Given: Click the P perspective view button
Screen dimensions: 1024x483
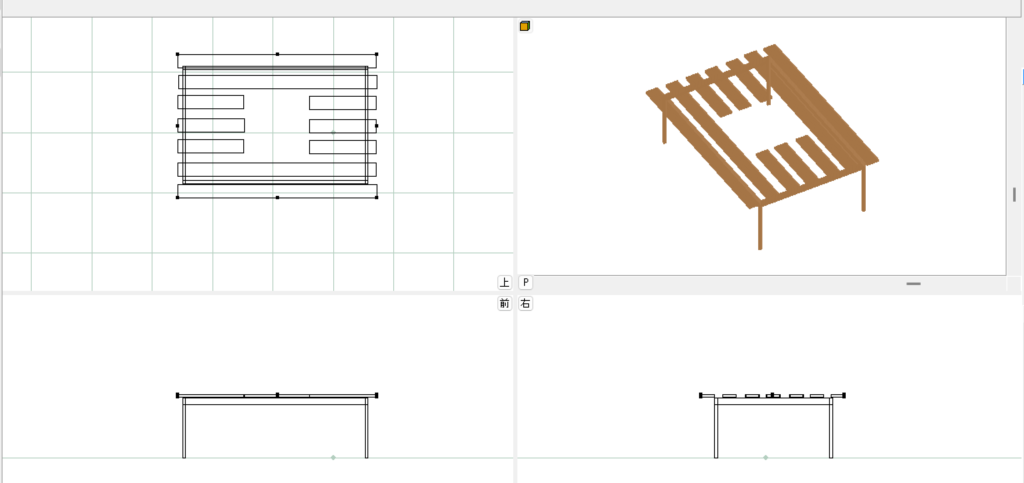Looking at the screenshot, I should [x=526, y=283].
